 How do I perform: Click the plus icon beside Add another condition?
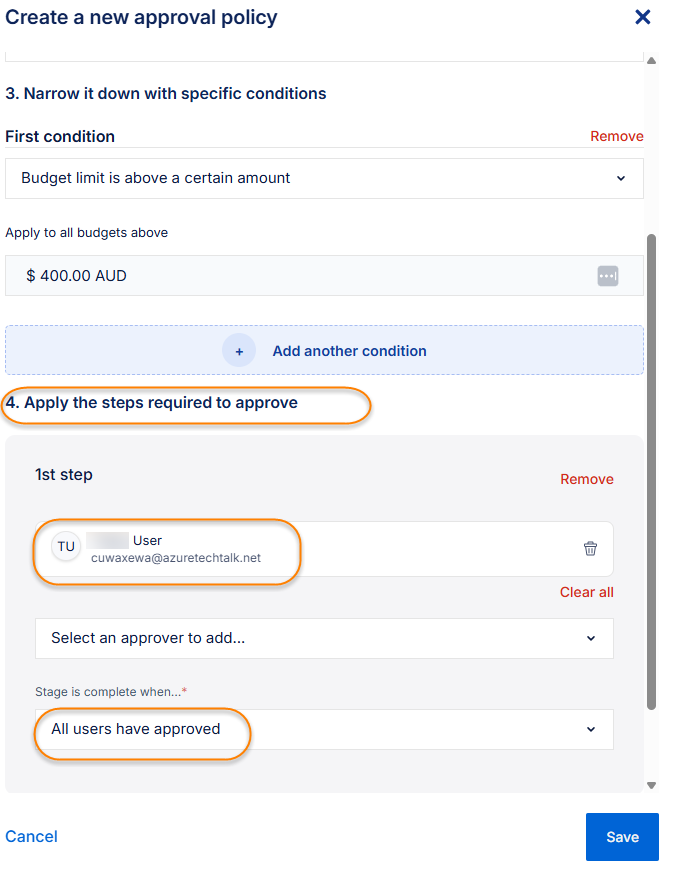[239, 351]
